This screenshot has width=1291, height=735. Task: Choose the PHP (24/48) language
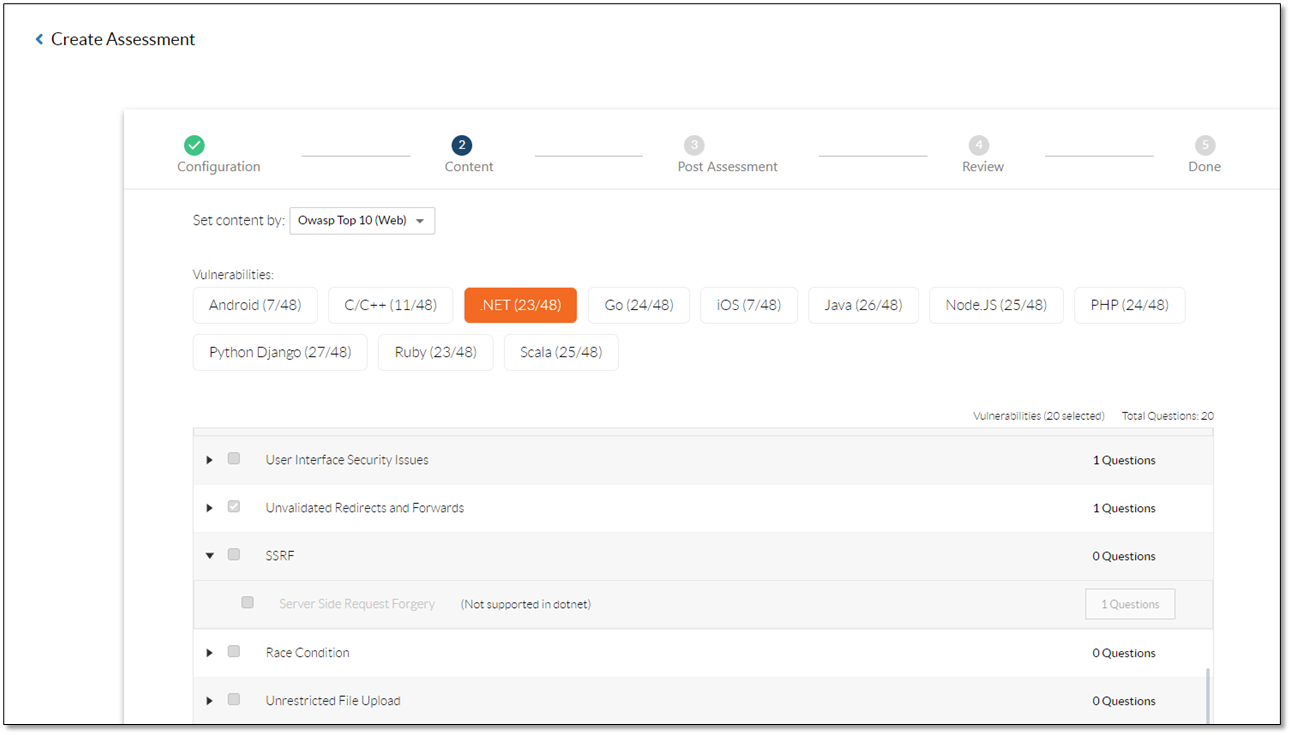[x=1129, y=305]
